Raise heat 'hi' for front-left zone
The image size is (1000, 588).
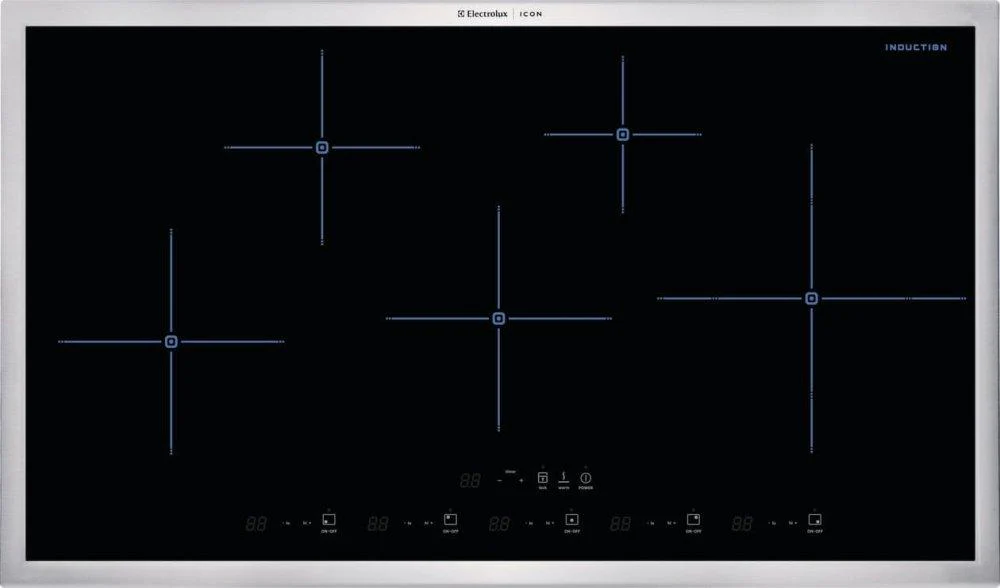click(307, 524)
